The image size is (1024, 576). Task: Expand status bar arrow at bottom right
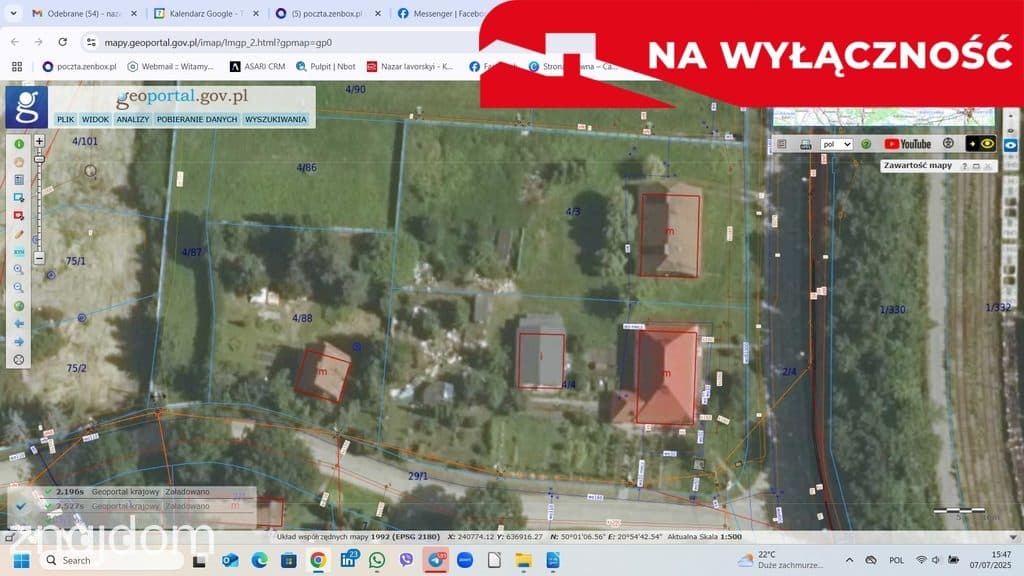point(1013,537)
